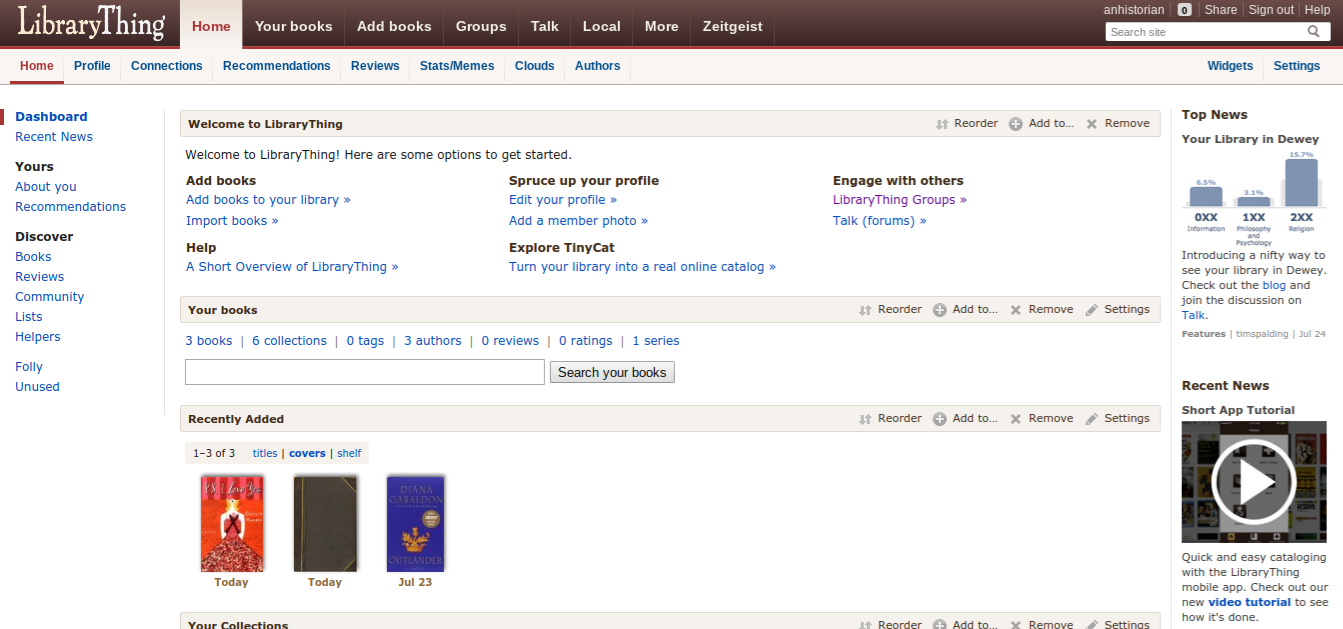
Task: Open the message count badge icon
Action: 1184,10
